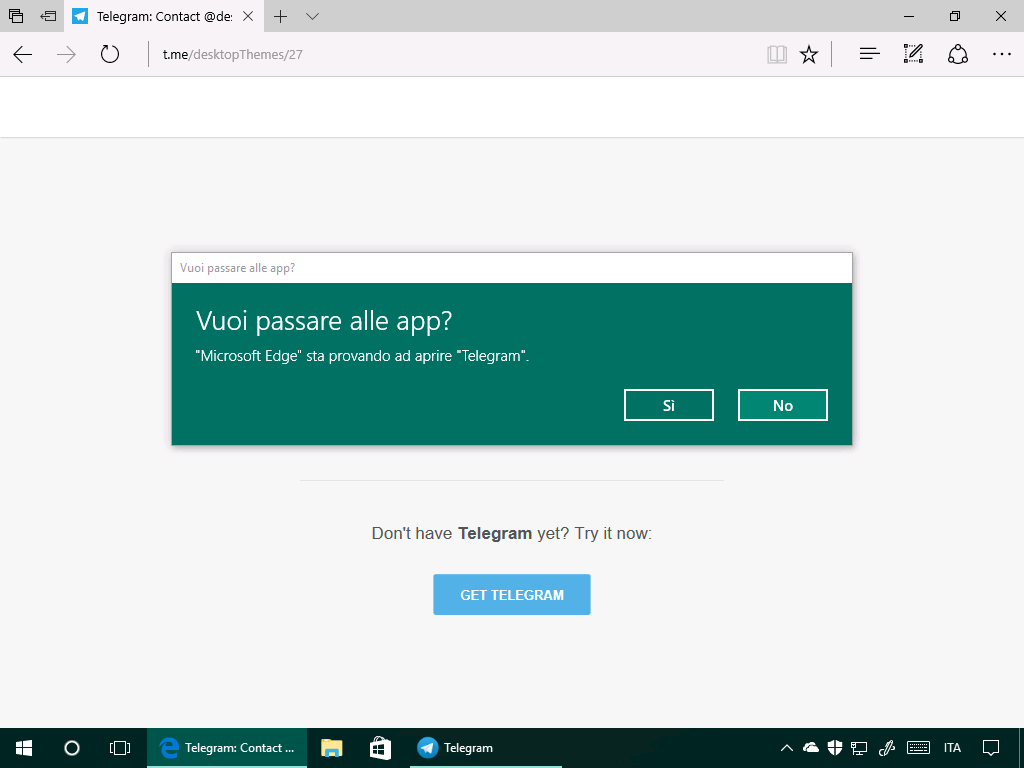1024x768 pixels.
Task: Switch to Telegram app on taskbar
Action: pos(486,748)
